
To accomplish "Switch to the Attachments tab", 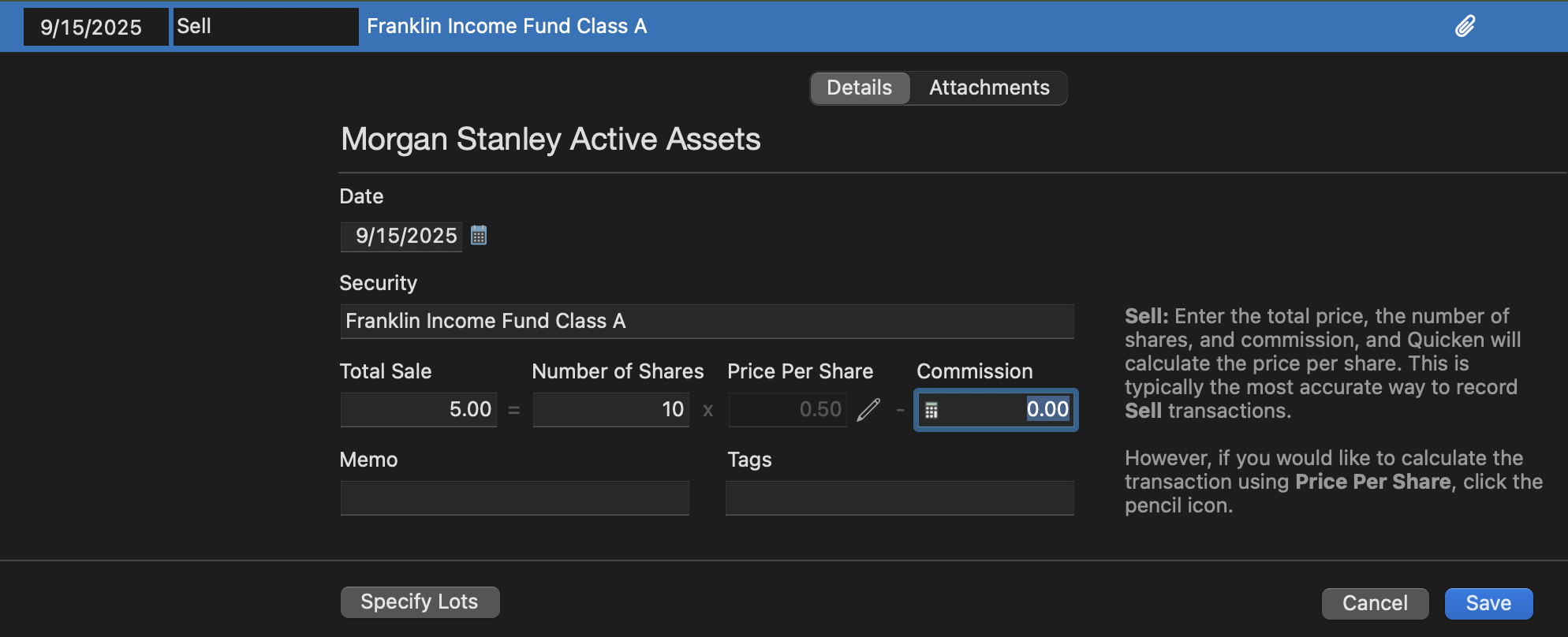I will pyautogui.click(x=989, y=88).
